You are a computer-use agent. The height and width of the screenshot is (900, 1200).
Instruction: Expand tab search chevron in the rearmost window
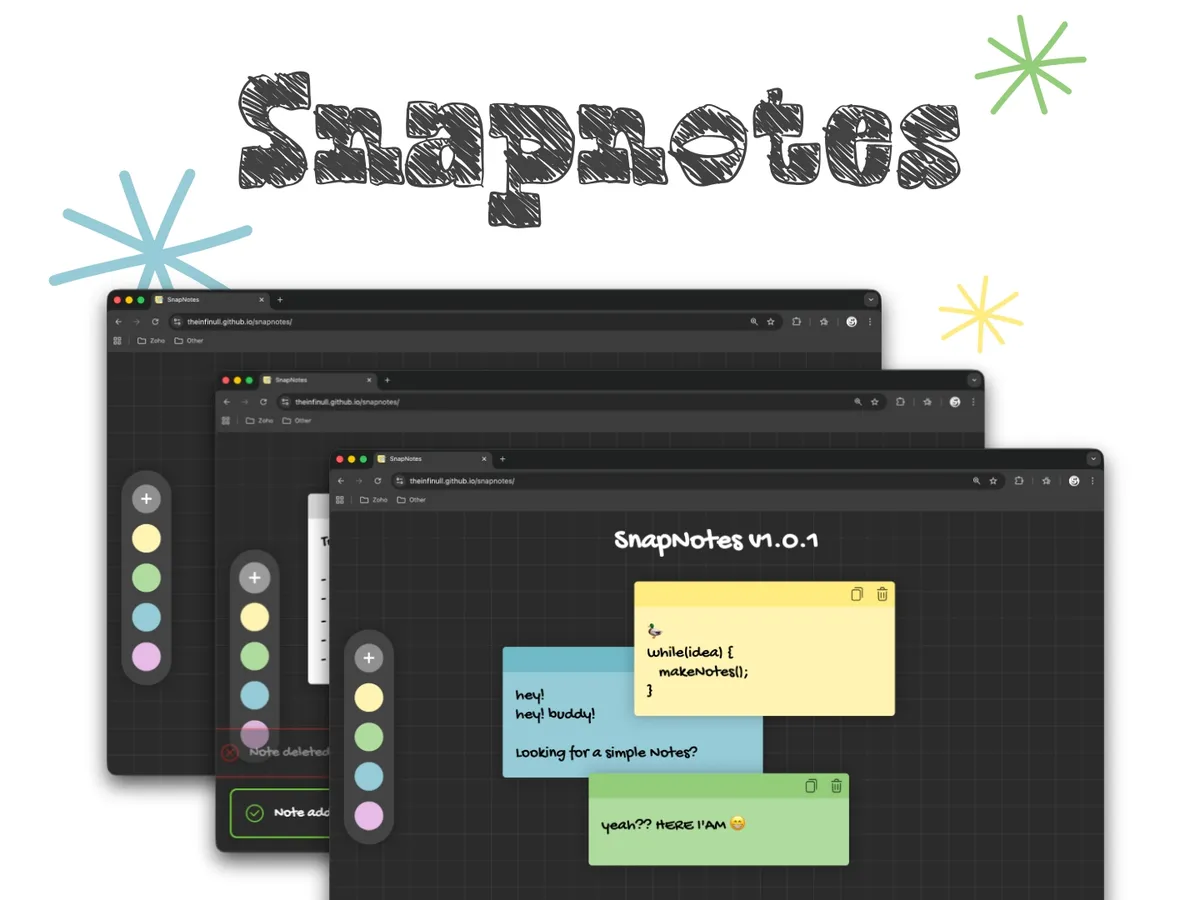click(870, 300)
